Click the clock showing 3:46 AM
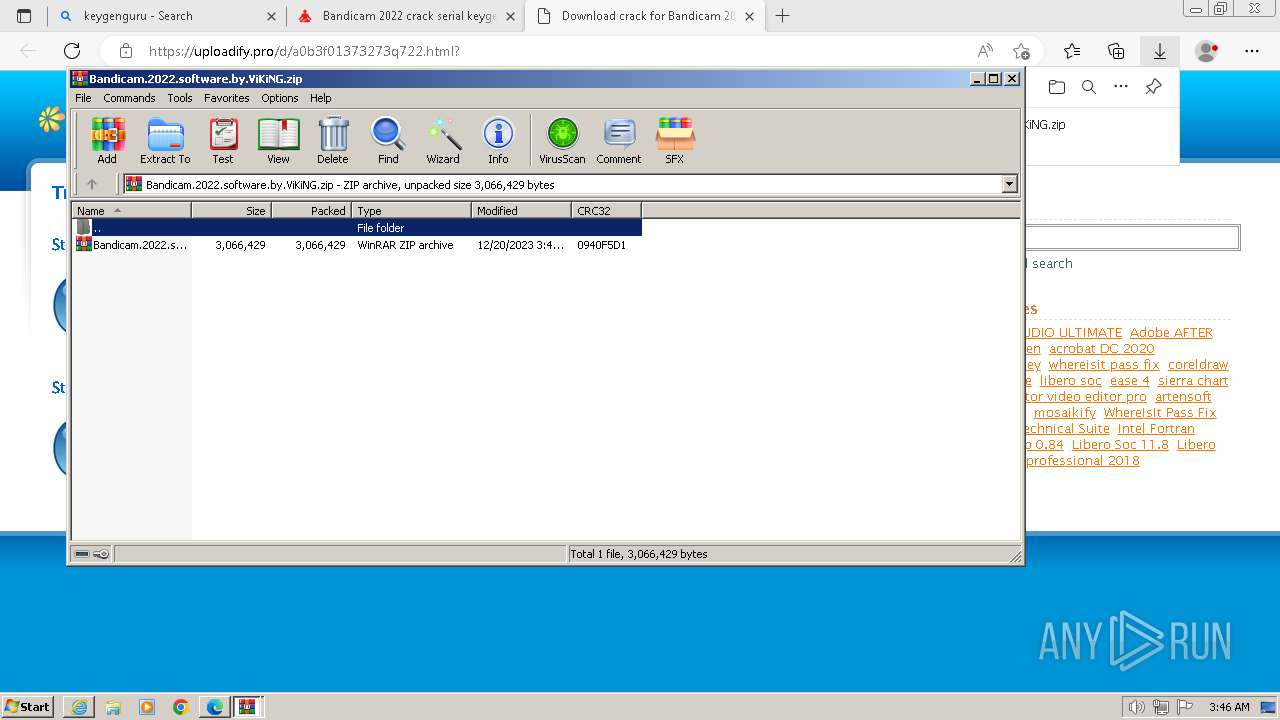 coord(1229,707)
